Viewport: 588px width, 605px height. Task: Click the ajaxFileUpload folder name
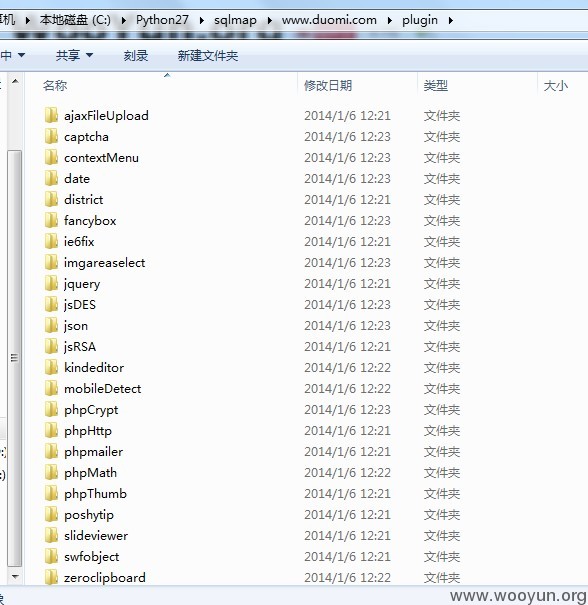point(106,115)
